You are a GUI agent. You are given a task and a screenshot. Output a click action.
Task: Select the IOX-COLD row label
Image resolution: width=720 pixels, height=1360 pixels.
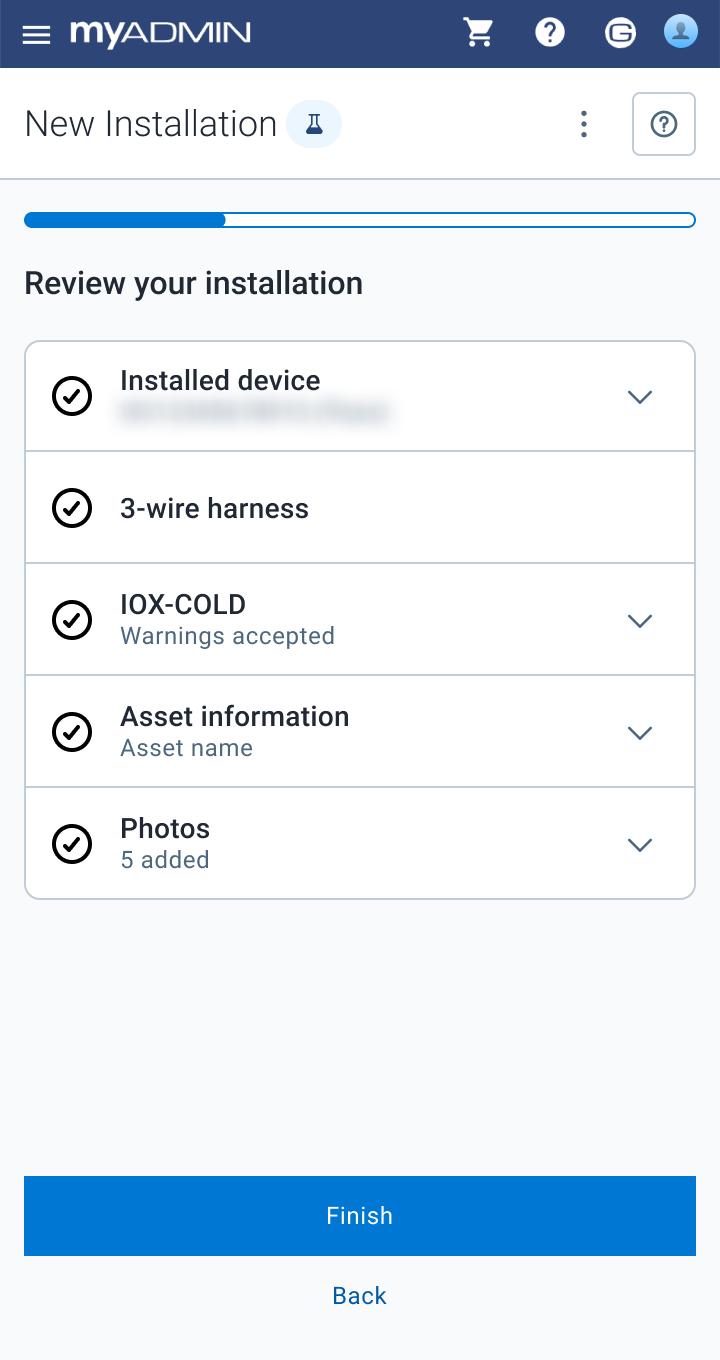[x=183, y=604]
